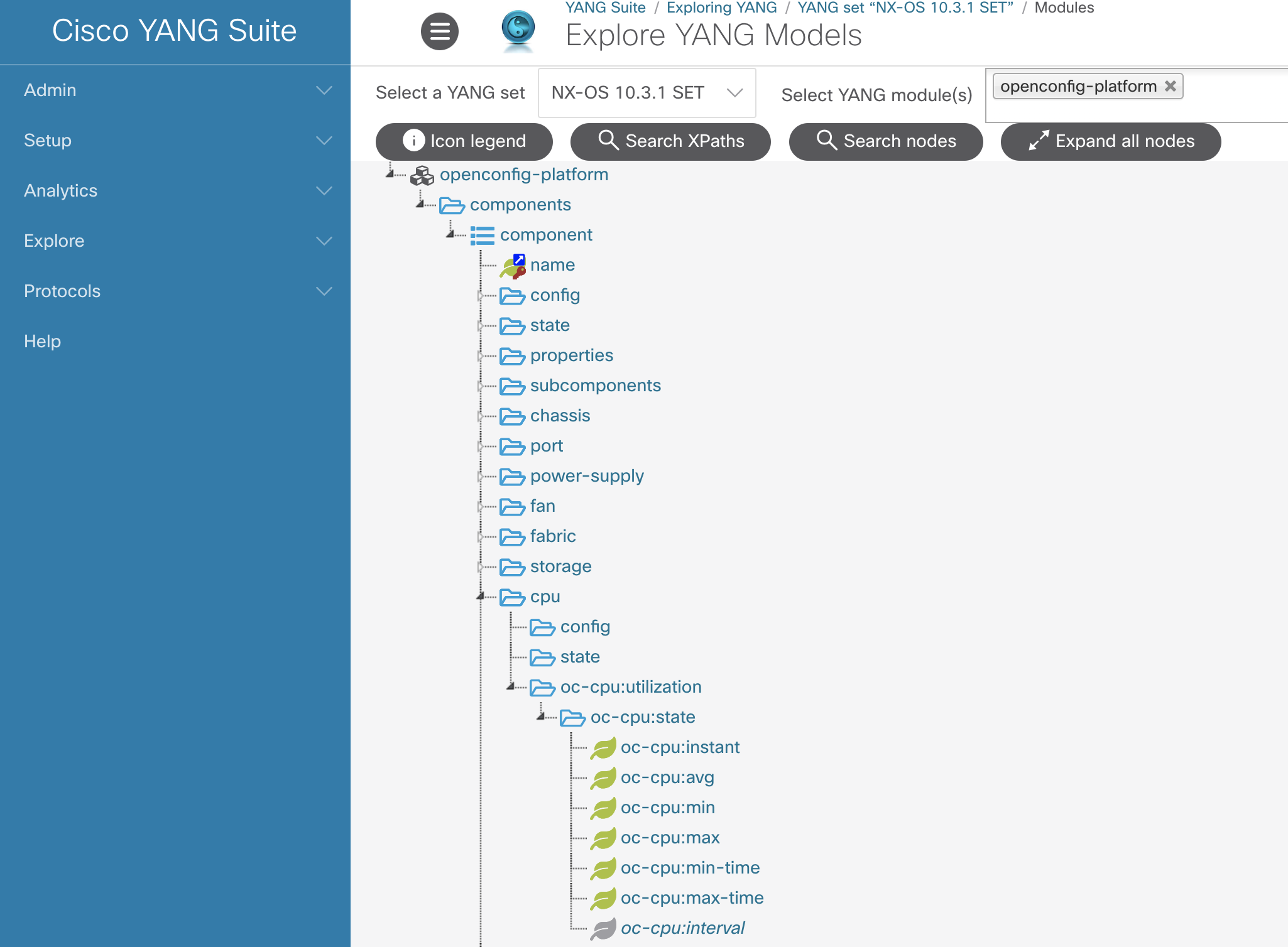Click the name key leaf icon
1288x947 pixels.
(x=513, y=266)
